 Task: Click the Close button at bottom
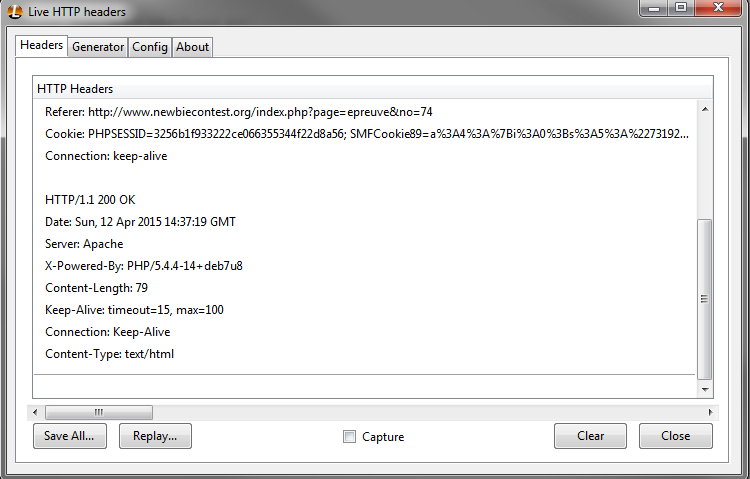[675, 436]
